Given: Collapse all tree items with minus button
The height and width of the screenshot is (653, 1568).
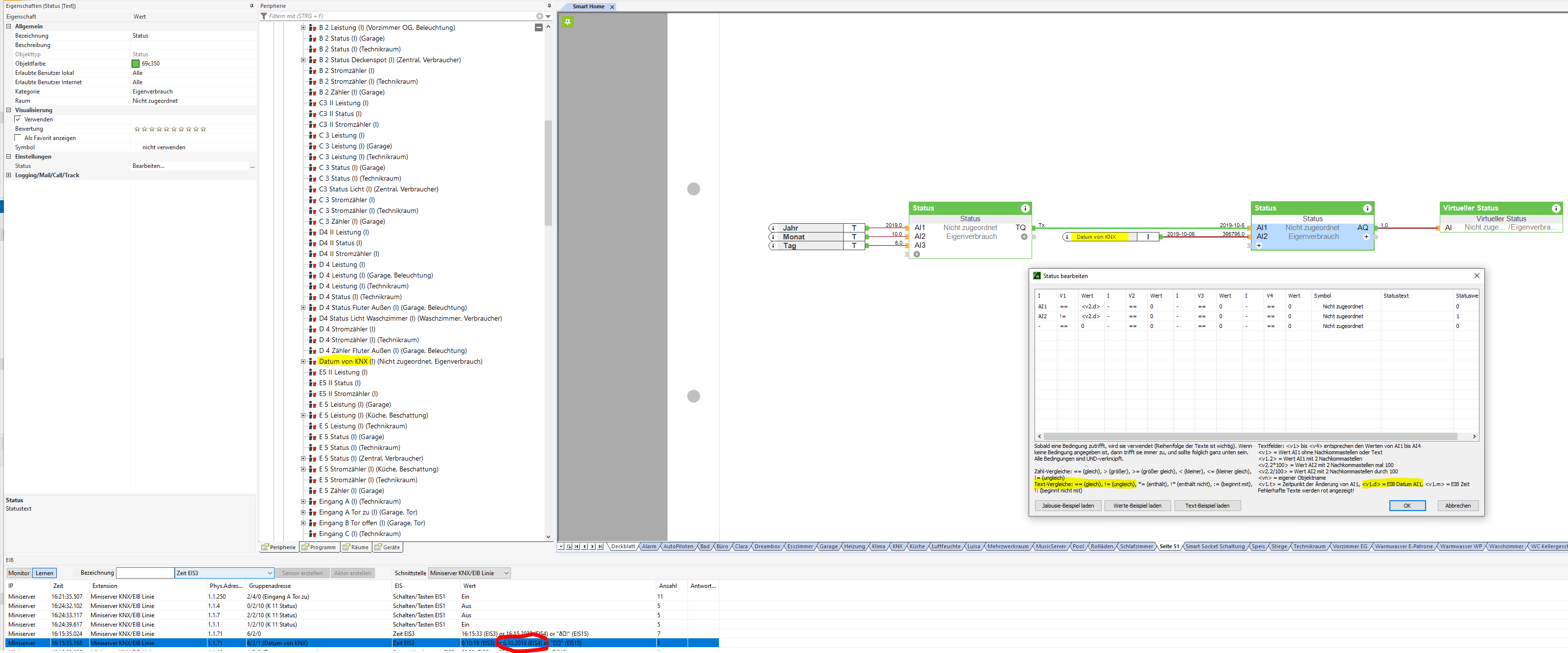Looking at the screenshot, I should coord(539,27).
